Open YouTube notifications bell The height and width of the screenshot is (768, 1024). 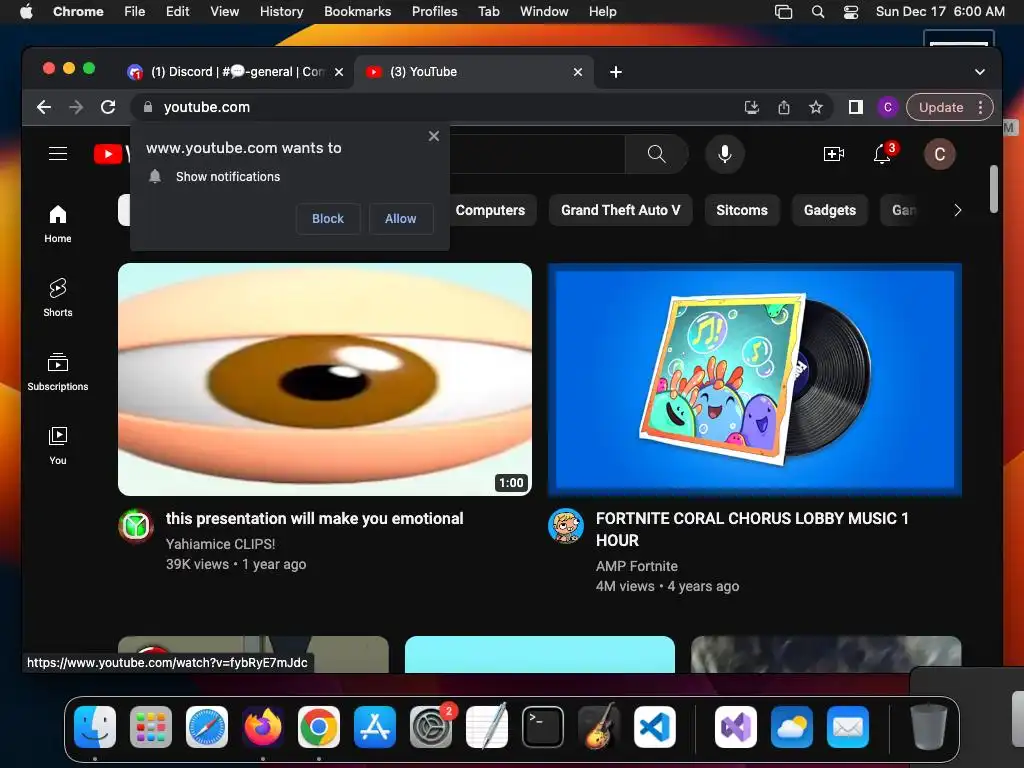tap(882, 154)
